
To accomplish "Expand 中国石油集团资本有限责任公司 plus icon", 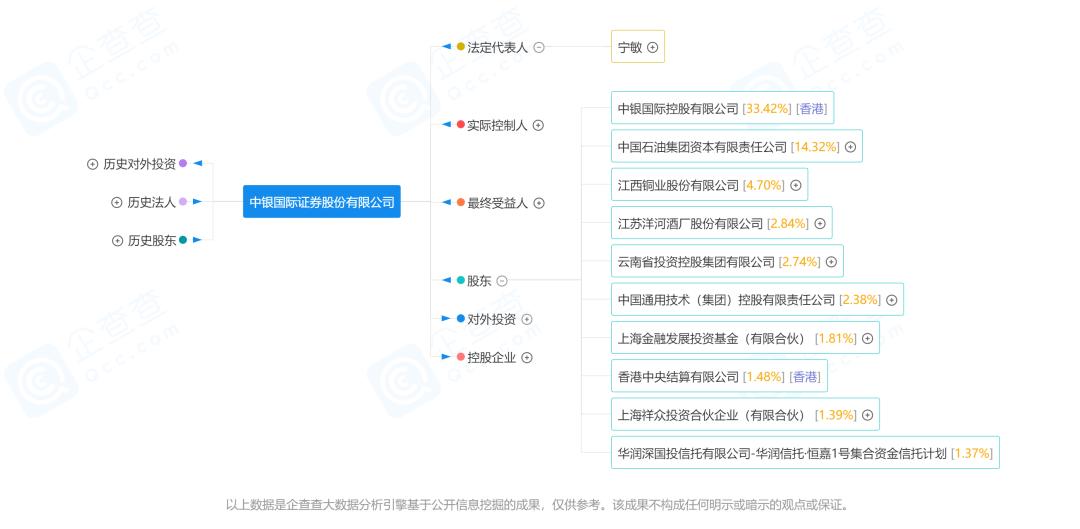I will pyautogui.click(x=851, y=147).
